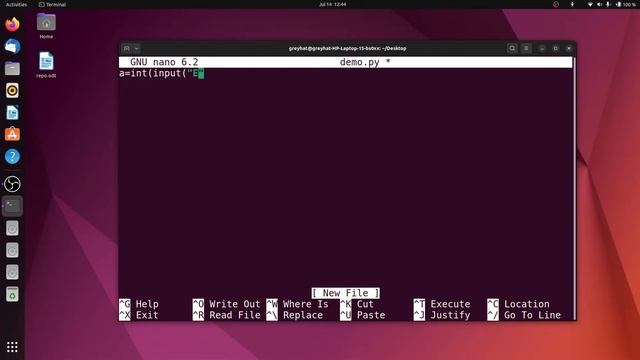Click the ^T Execute shortcut
Viewport: 640px width, 360px height.
click(x=442, y=304)
